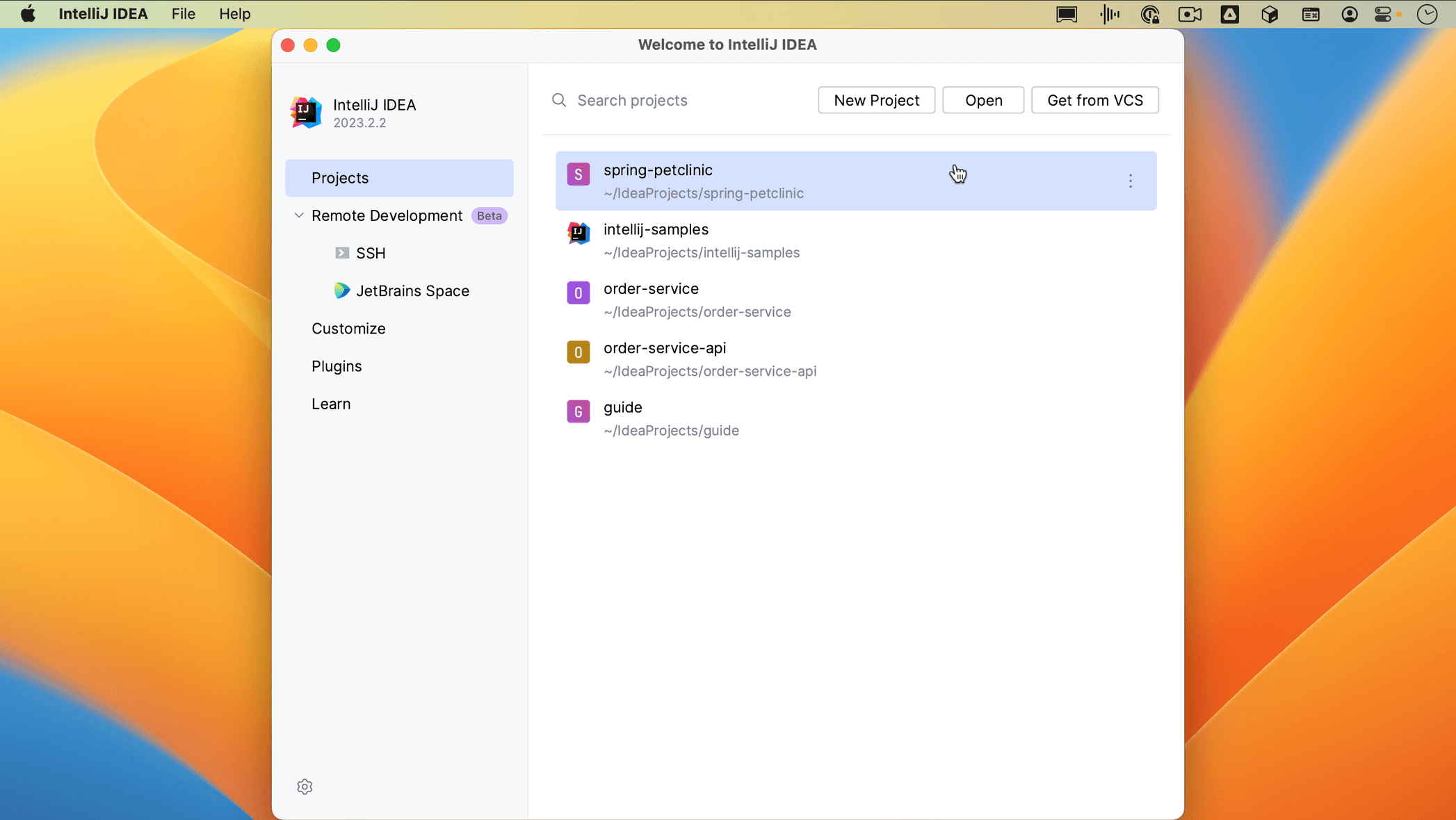Select JetBrains Space in the sidebar
Viewport: 1456px width, 820px height.
point(412,290)
